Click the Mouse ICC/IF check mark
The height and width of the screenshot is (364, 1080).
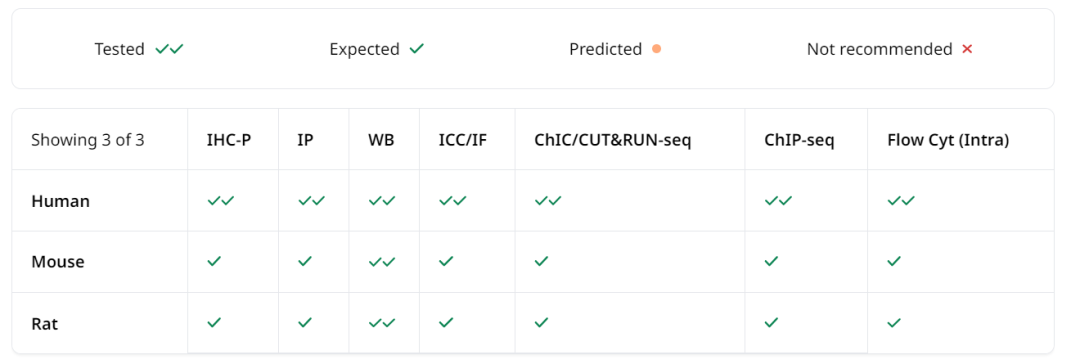tap(446, 261)
